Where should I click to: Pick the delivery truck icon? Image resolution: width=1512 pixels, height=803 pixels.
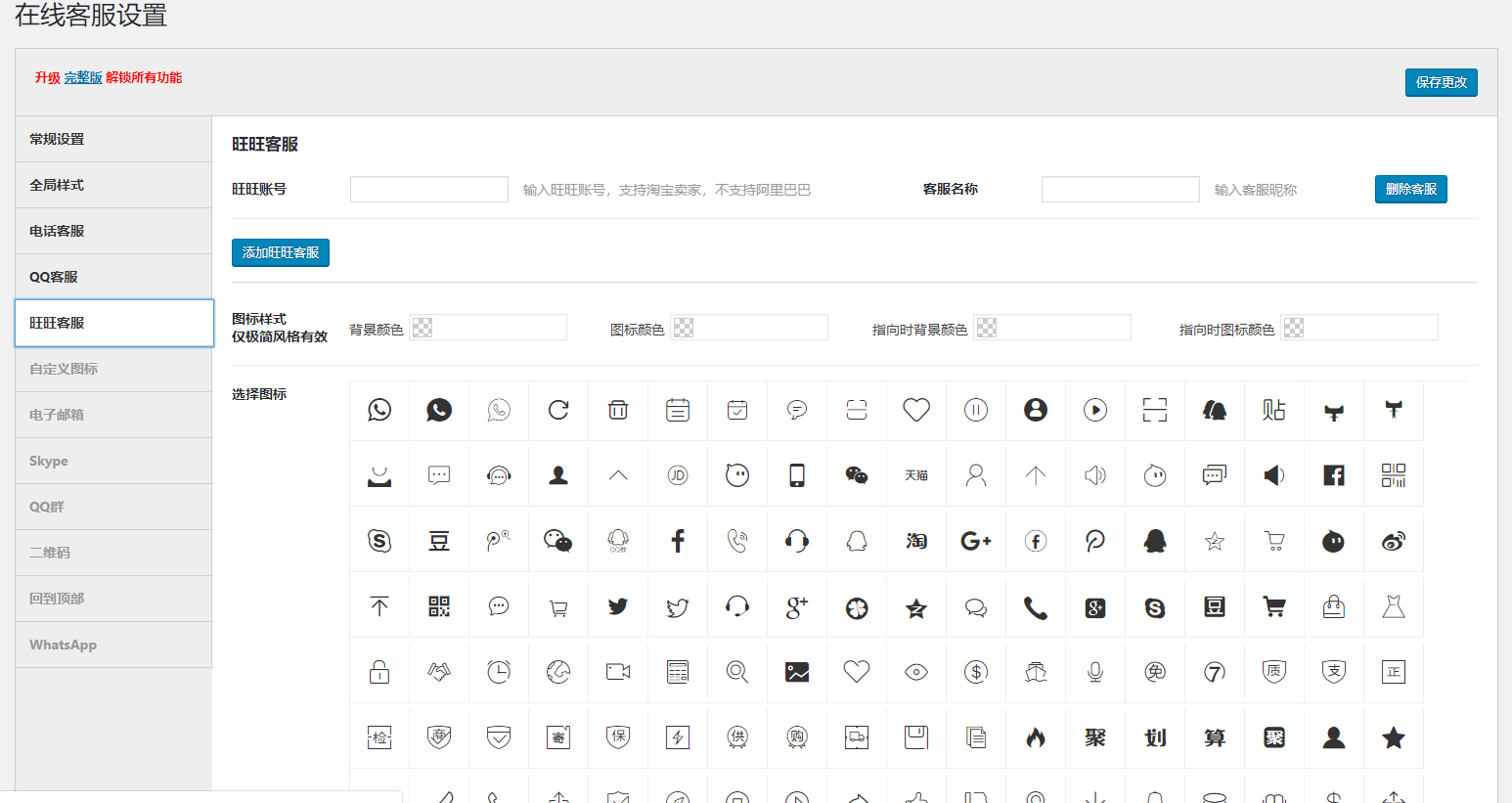857,737
